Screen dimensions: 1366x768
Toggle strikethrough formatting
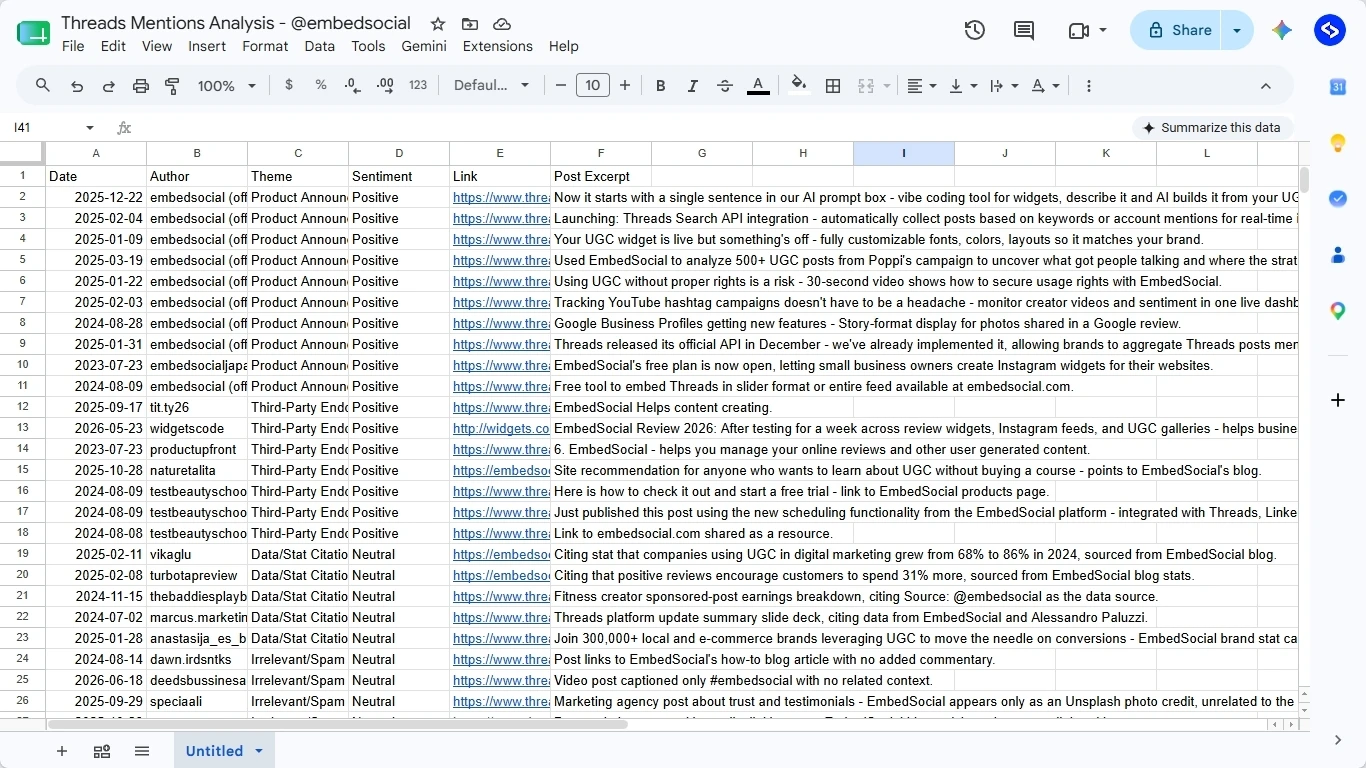[725, 86]
